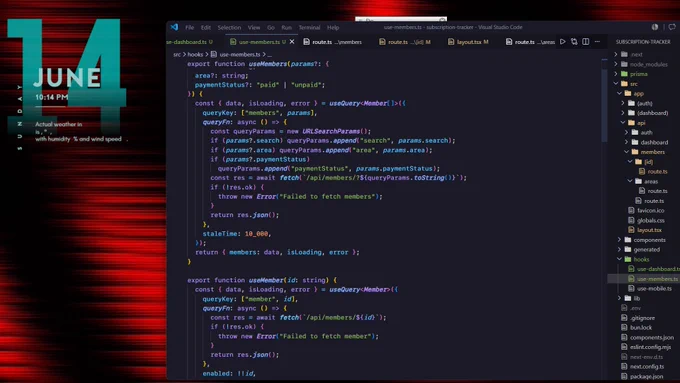The height and width of the screenshot is (383, 680).
Task: Click the globals.css file icon
Action: click(631, 220)
